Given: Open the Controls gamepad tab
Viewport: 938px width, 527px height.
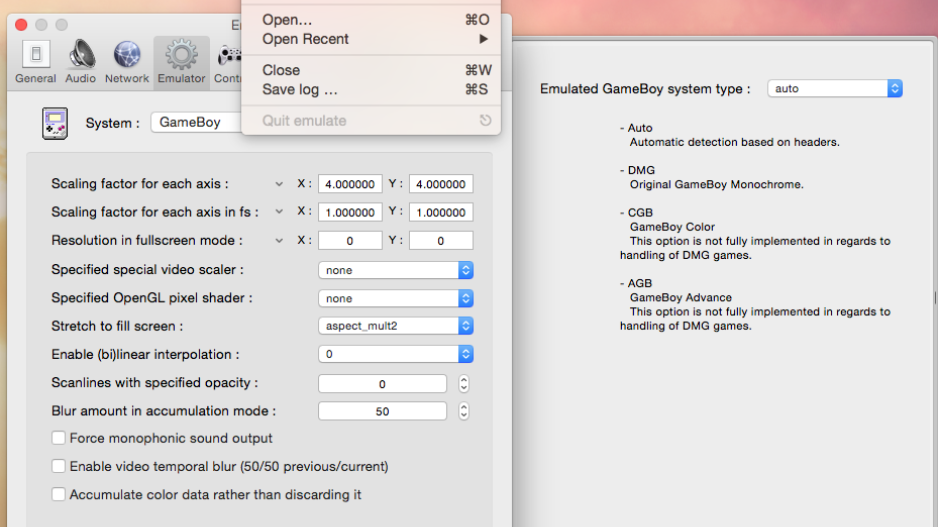Looking at the screenshot, I should point(228,62).
